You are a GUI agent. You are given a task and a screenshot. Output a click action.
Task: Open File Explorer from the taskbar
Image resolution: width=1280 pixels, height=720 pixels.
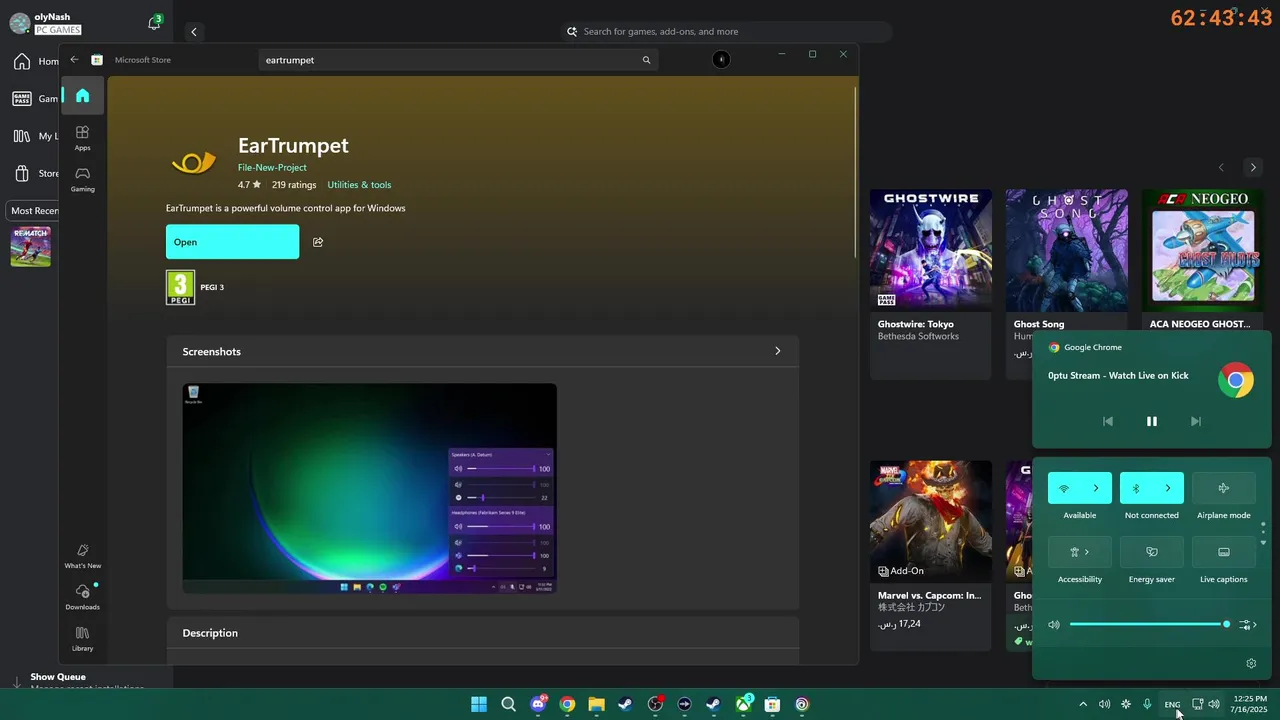[x=596, y=704]
